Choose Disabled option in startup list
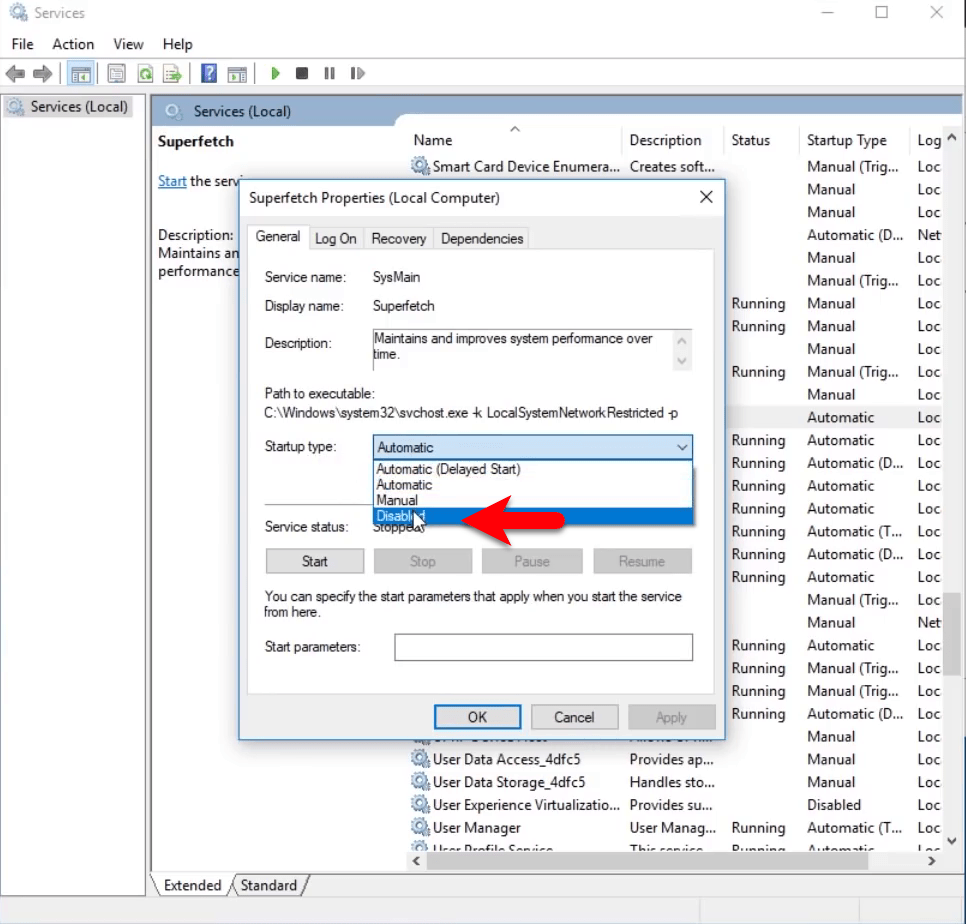966x924 pixels. click(533, 516)
